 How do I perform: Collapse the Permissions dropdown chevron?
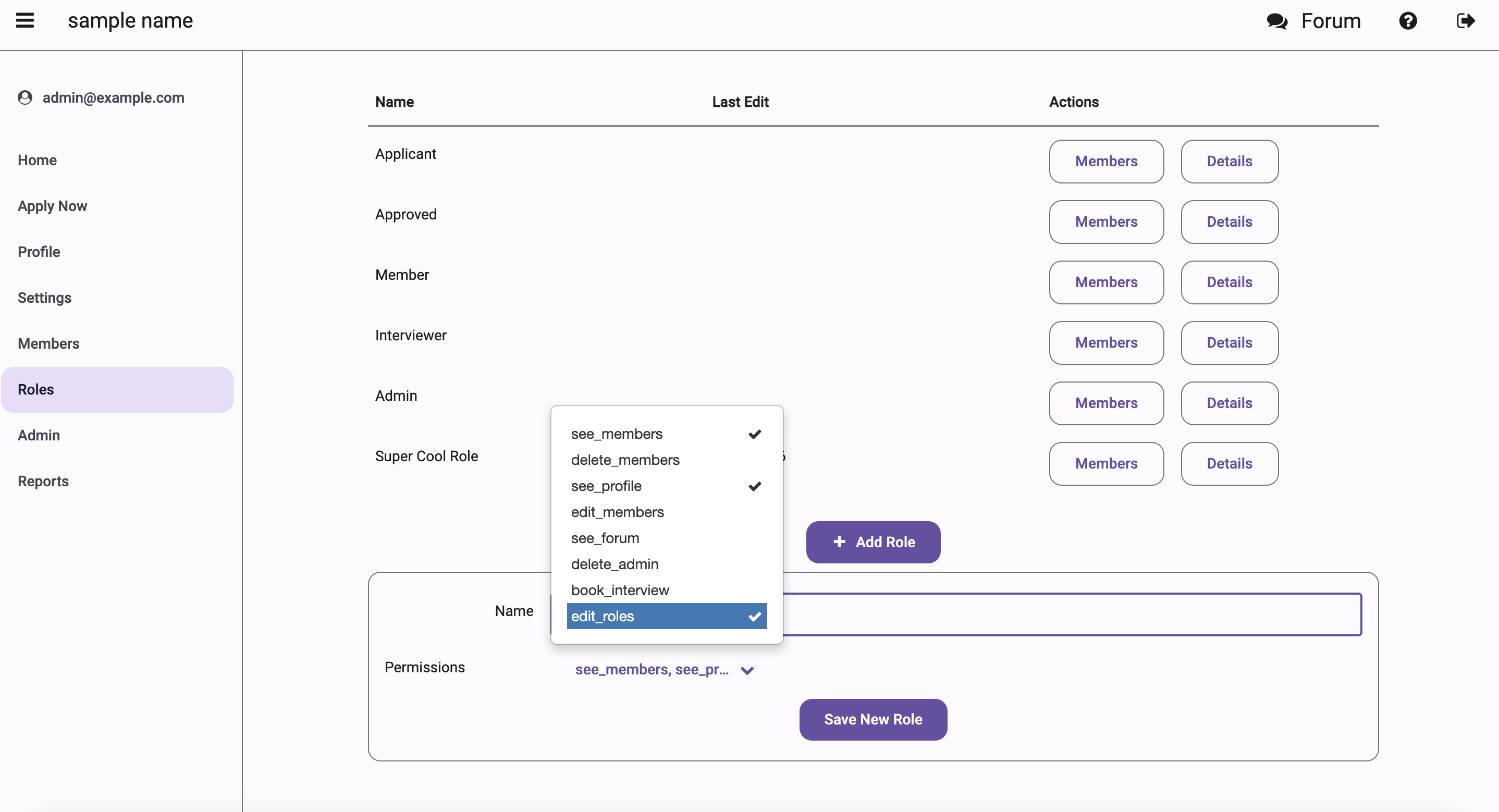click(747, 671)
